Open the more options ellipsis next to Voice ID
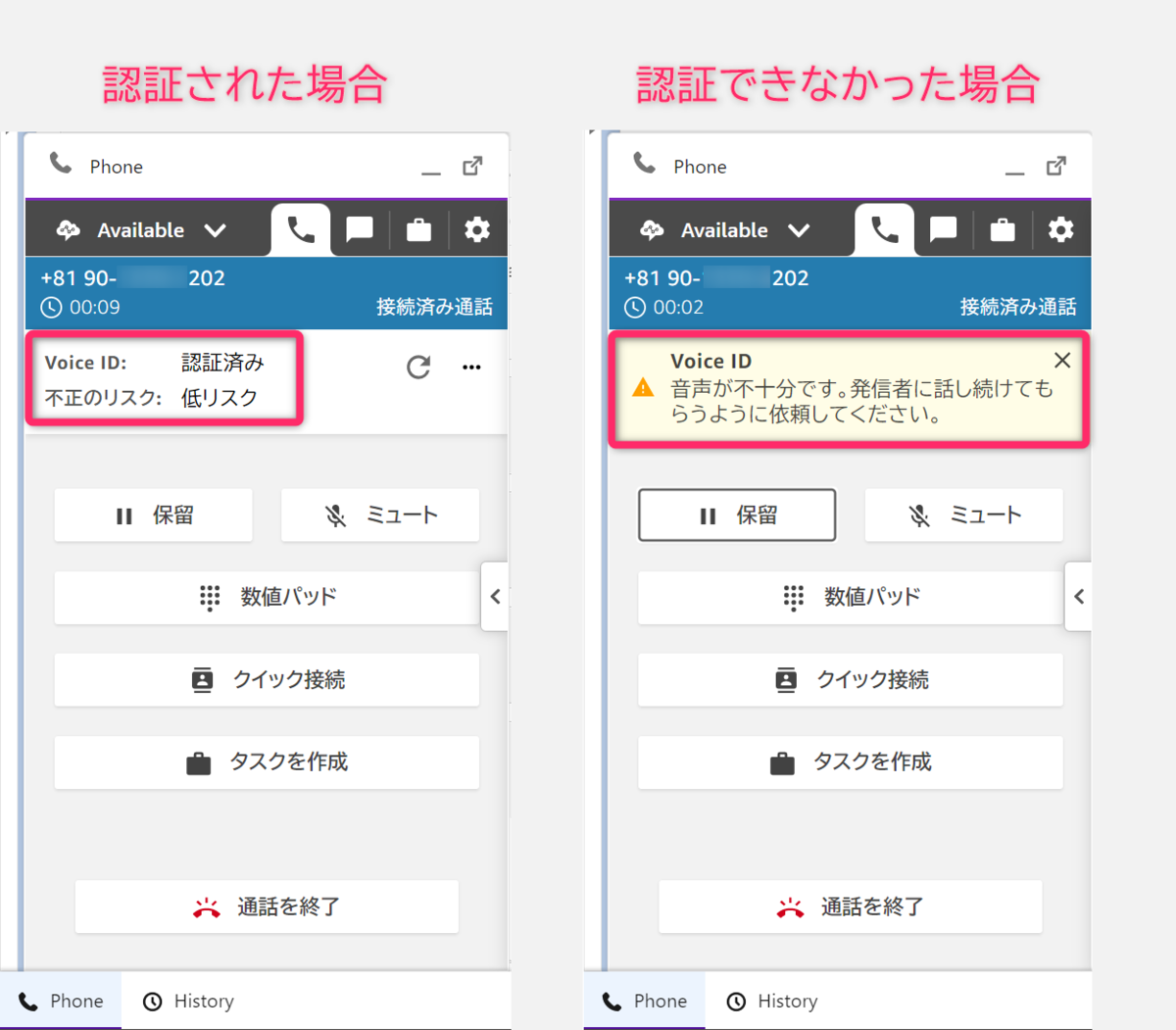The height and width of the screenshot is (1030, 1176). [x=471, y=368]
